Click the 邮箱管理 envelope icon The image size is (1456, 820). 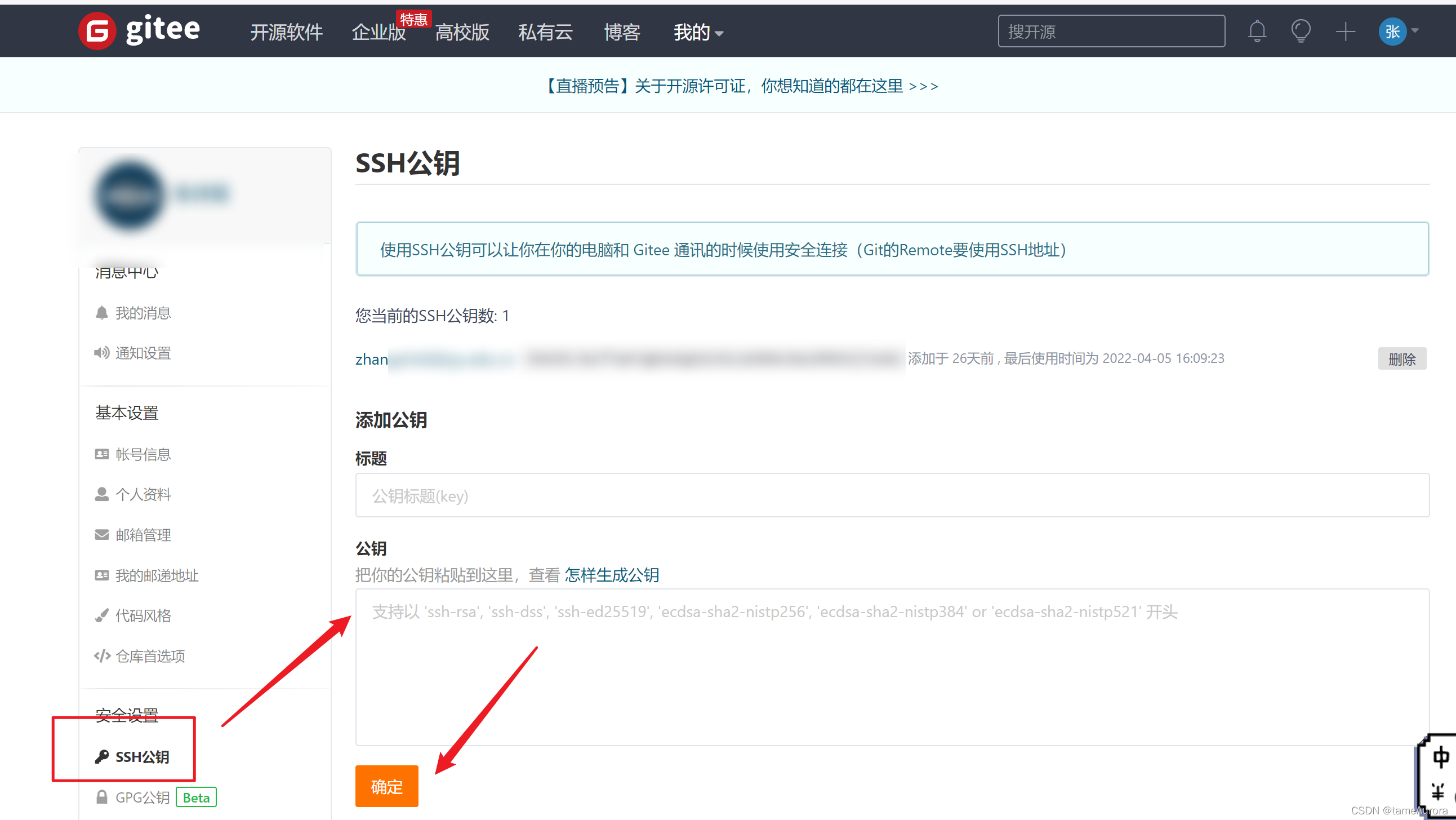click(102, 534)
